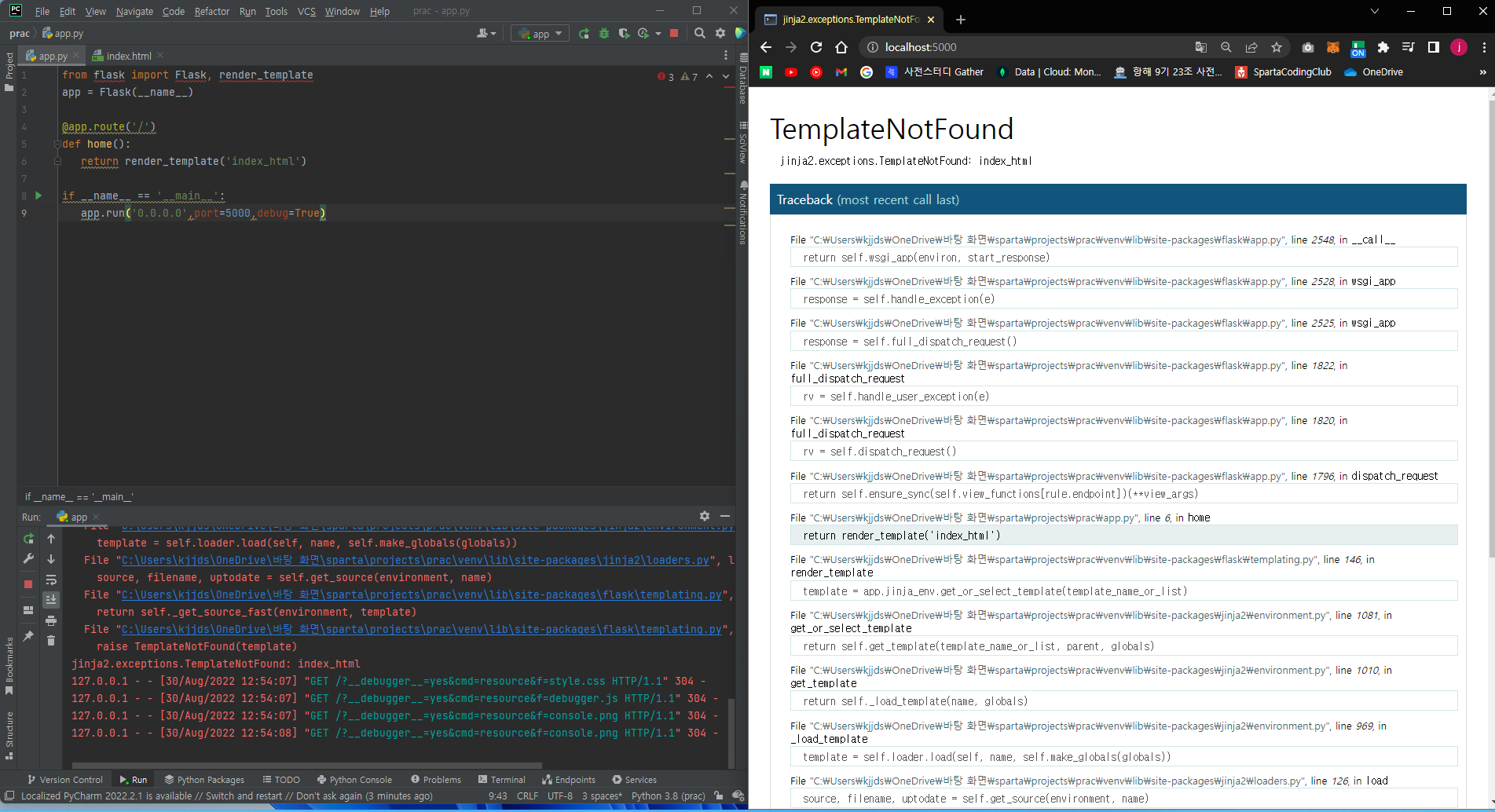Open the File menu in PyCharm

[42, 12]
